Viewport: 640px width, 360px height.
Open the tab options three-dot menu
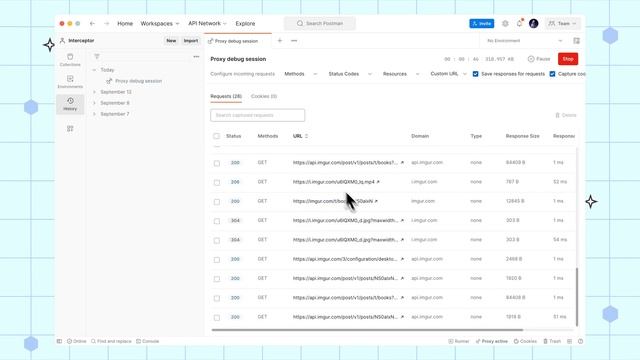pos(294,40)
